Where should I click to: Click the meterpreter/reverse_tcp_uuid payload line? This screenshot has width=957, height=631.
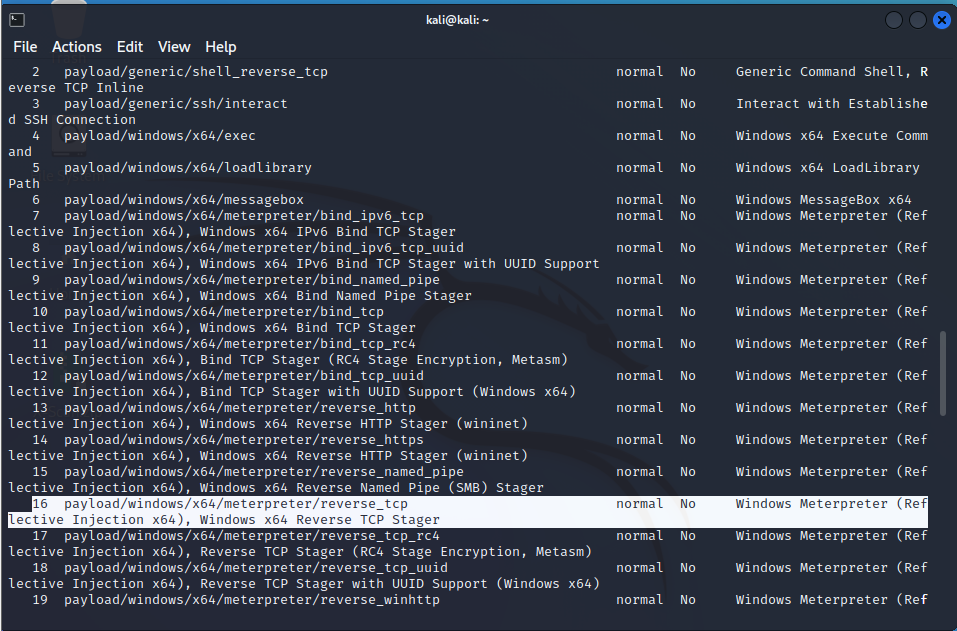pos(256,568)
